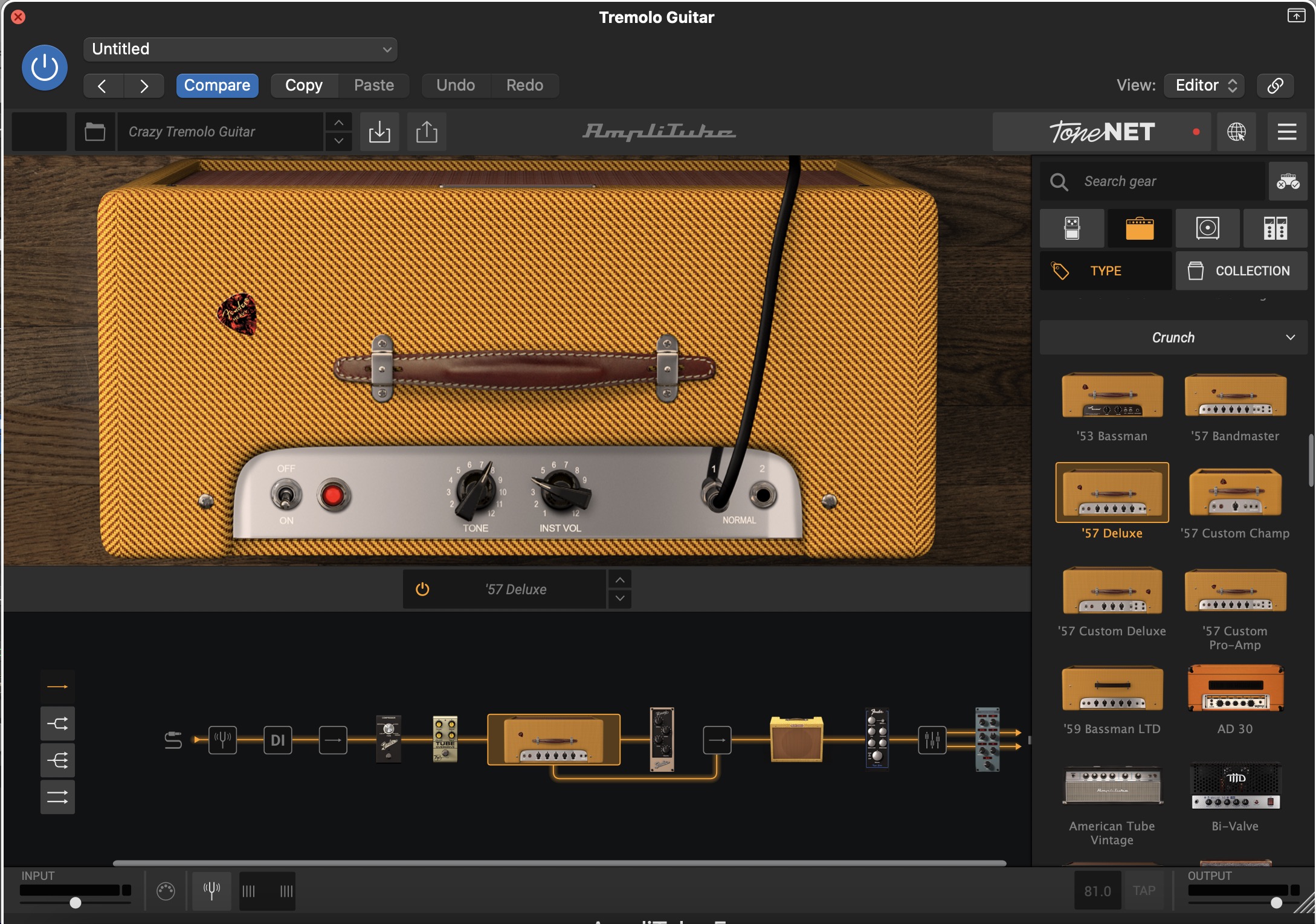Toggle the Compare button

click(x=217, y=85)
